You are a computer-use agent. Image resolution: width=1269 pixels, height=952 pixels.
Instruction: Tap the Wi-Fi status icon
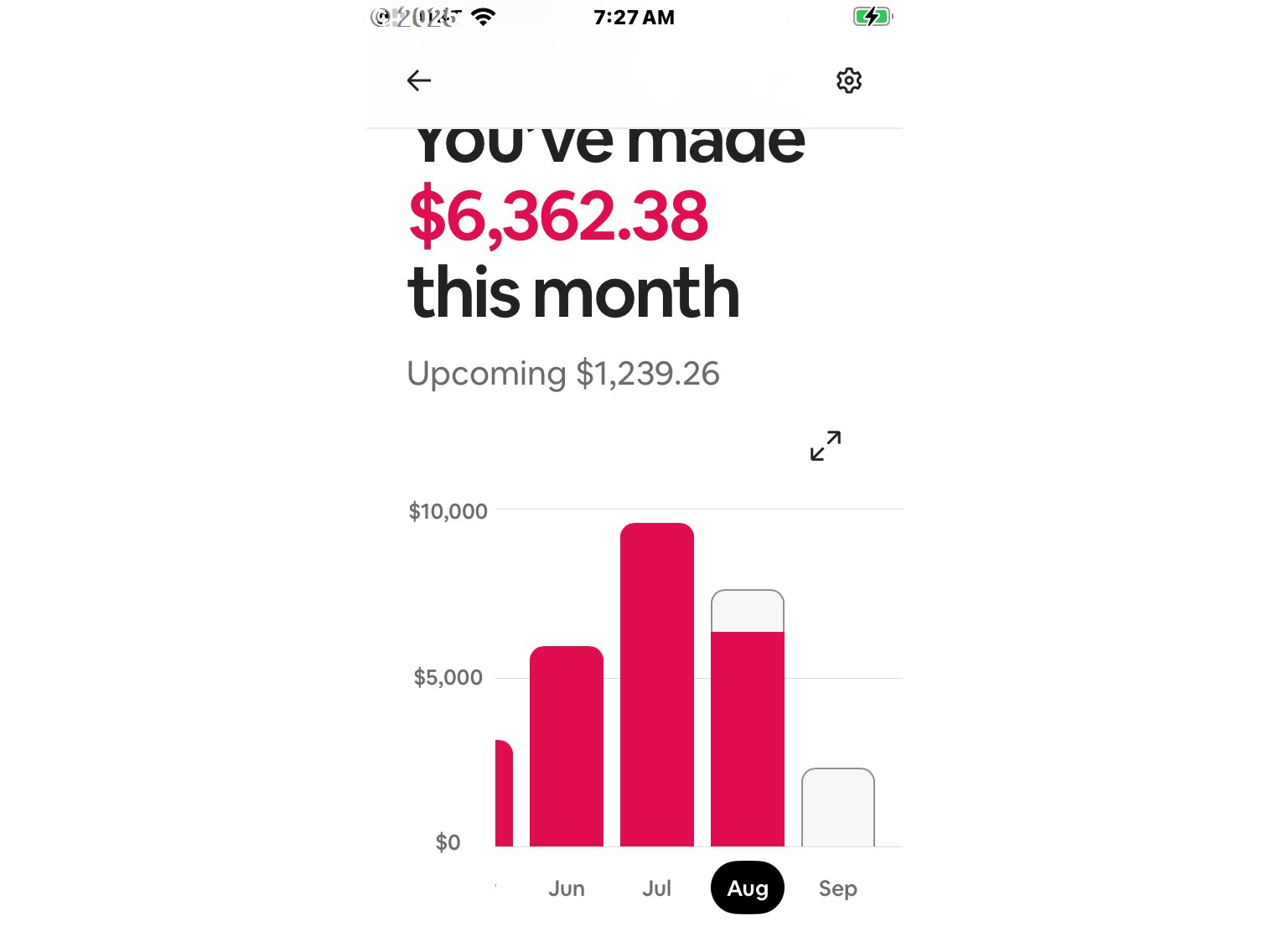[483, 17]
